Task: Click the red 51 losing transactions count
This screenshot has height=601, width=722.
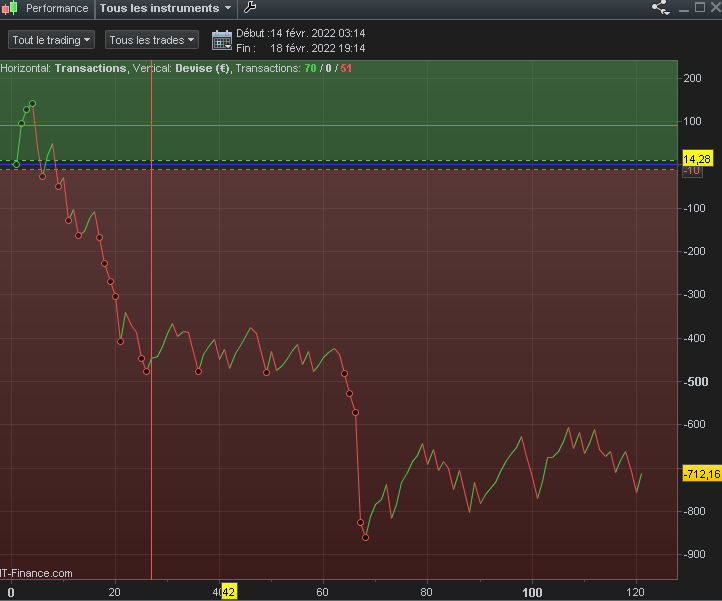Action: tap(346, 68)
